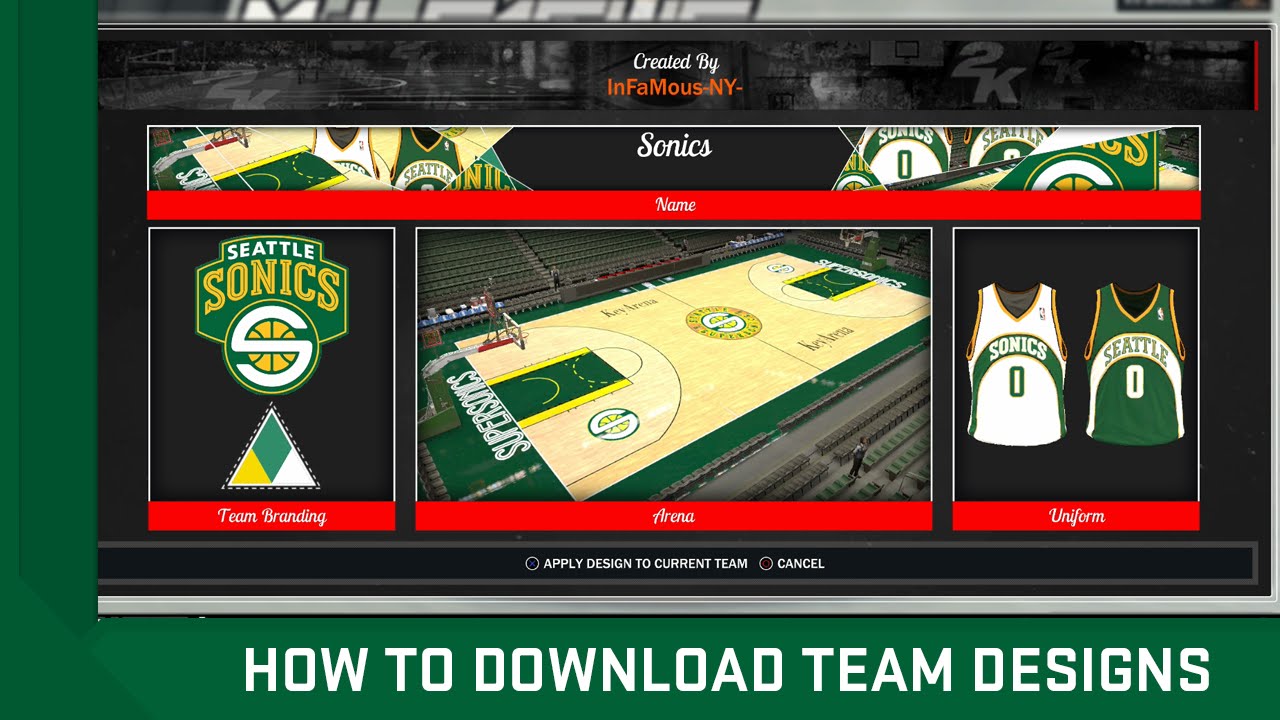Viewport: 1280px width, 720px height.
Task: Pick the white Sonics jersey
Action: point(1017,363)
